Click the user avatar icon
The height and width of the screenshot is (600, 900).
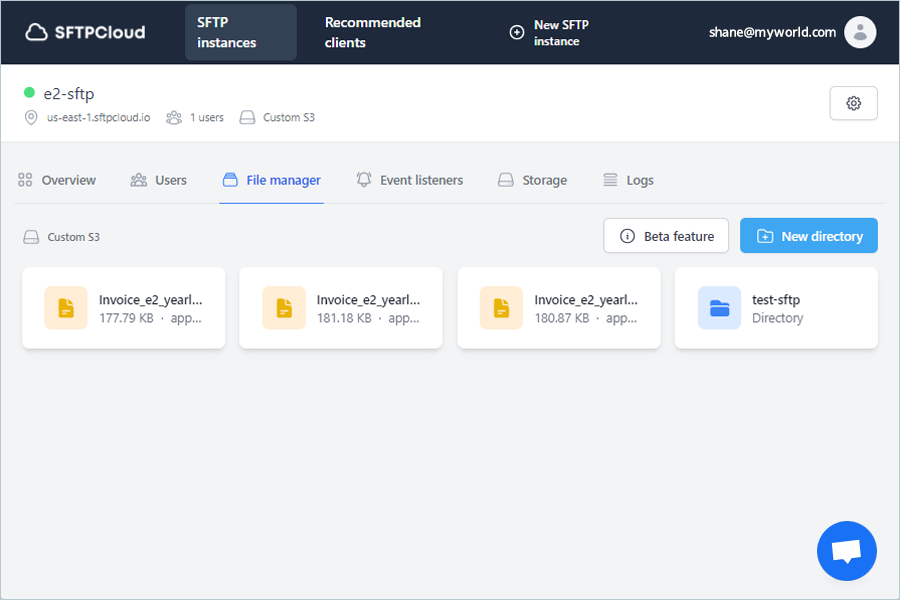860,32
